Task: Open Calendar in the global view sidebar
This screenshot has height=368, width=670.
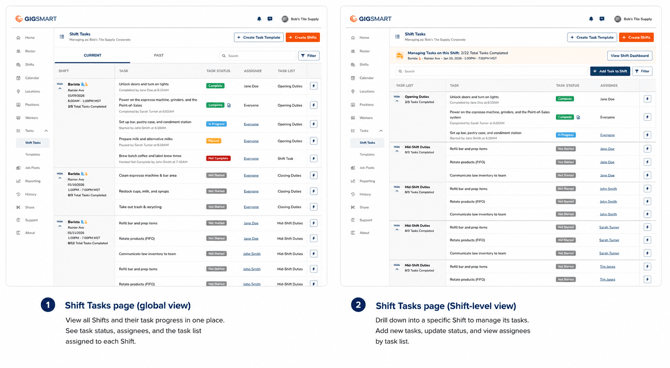Action: (28, 78)
